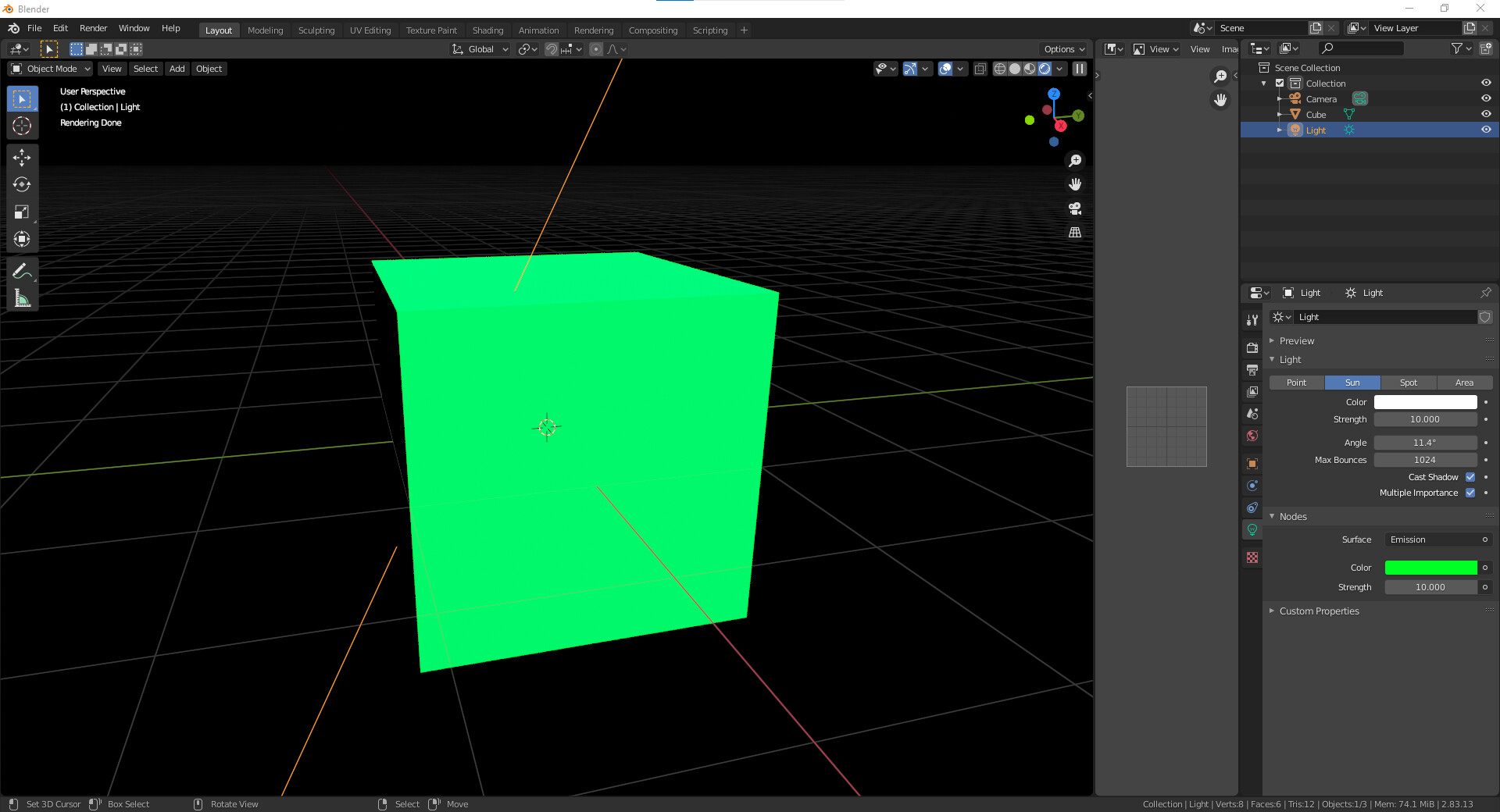Set light type to Spot

(x=1409, y=383)
